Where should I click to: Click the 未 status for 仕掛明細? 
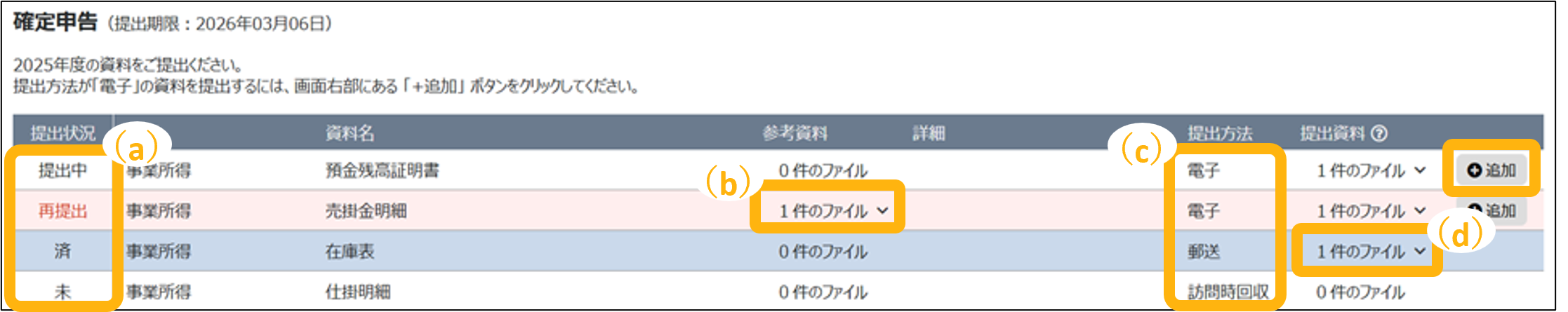click(62, 292)
